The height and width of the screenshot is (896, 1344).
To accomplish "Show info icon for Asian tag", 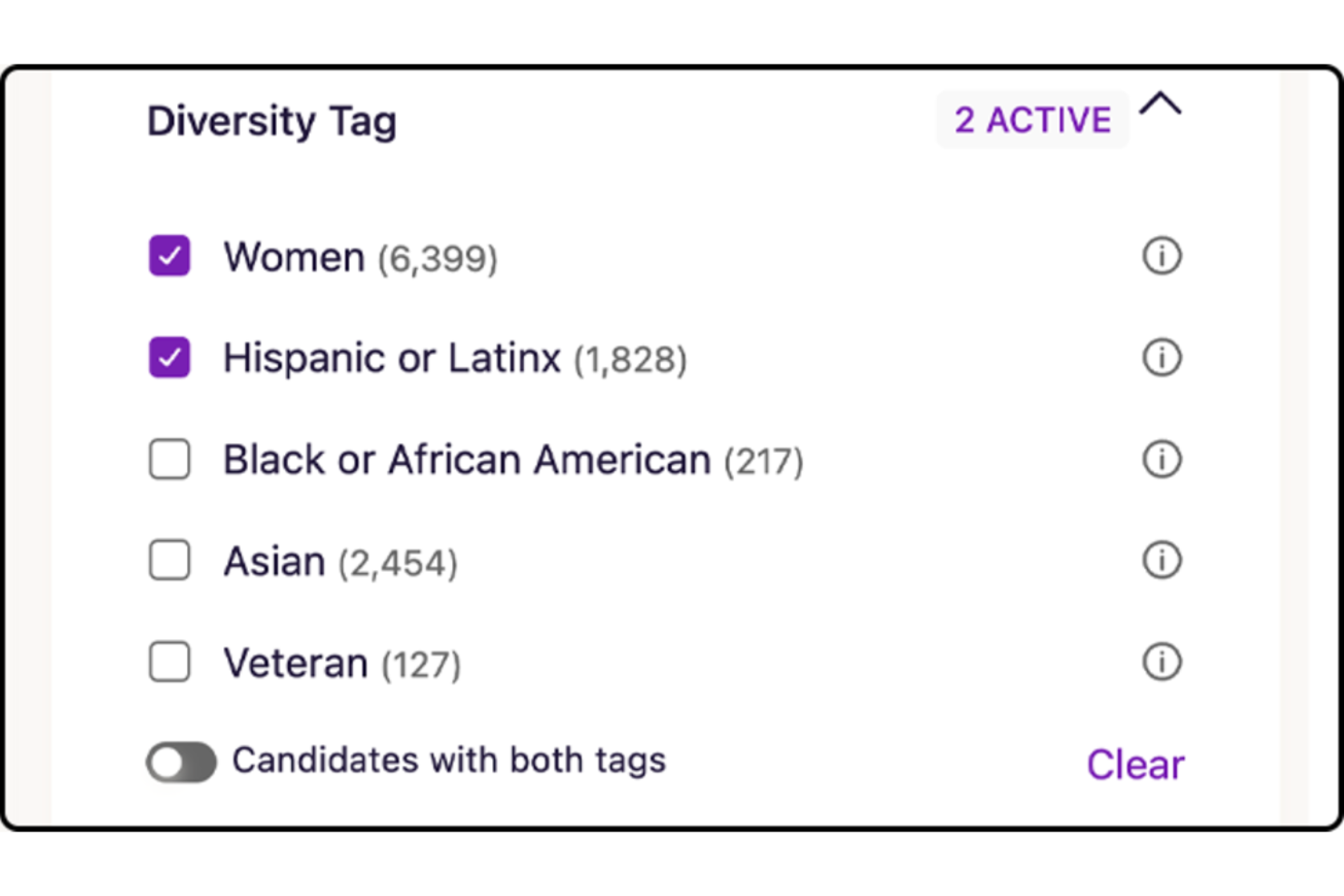I will [x=1161, y=560].
